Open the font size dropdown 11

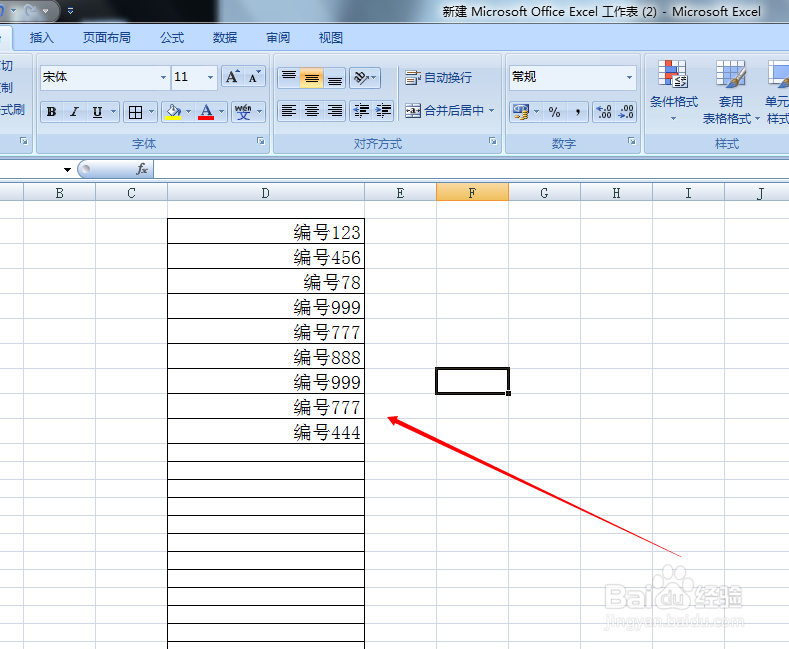coord(210,77)
